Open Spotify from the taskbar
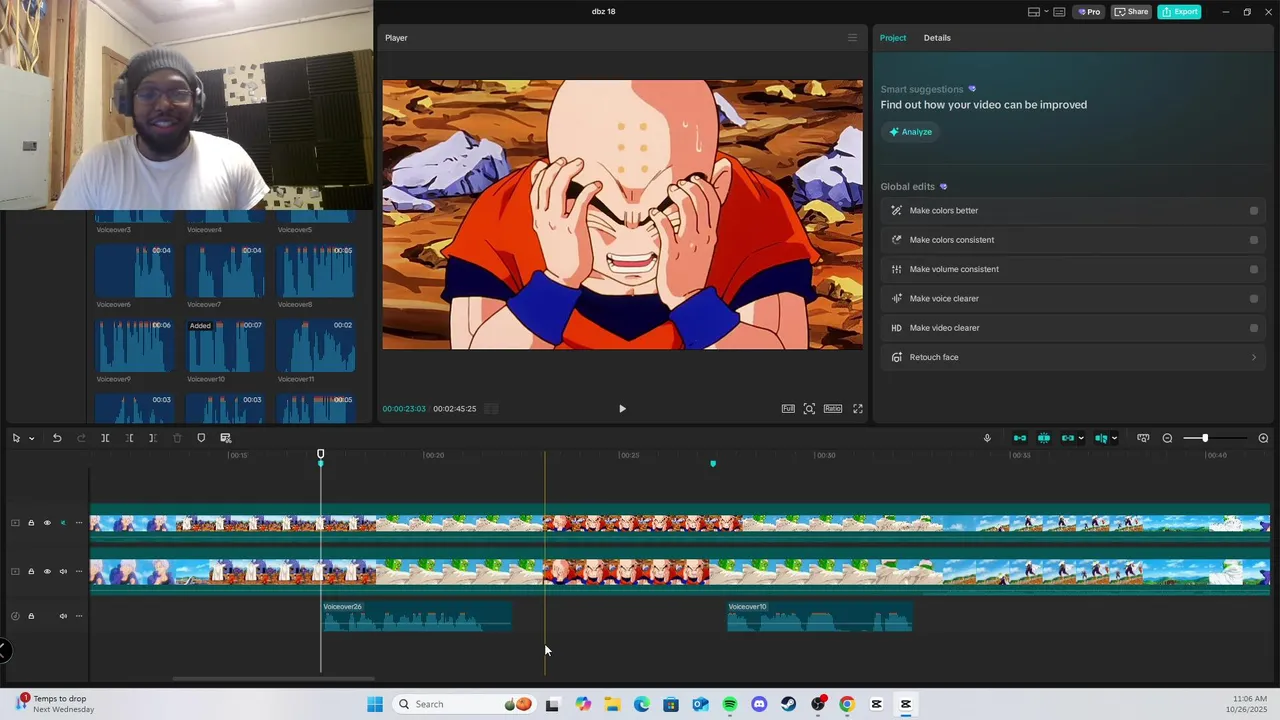 point(730,704)
